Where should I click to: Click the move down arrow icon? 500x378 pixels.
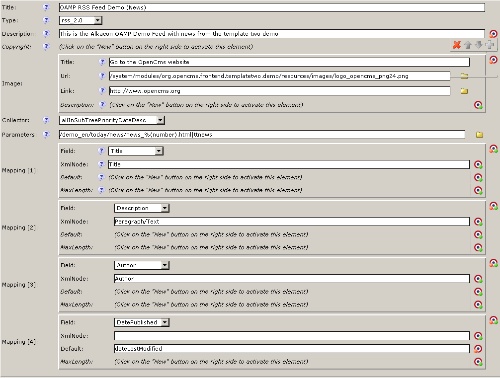click(x=479, y=45)
